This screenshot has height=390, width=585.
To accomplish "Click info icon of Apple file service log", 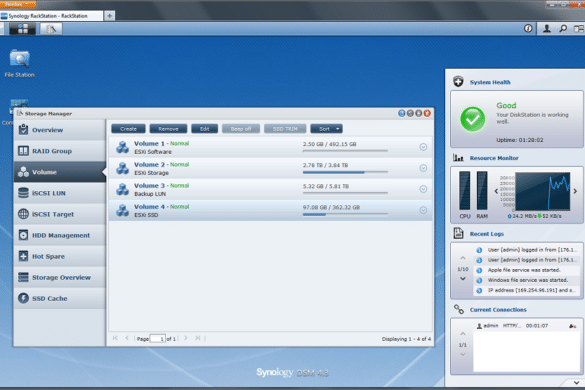I will point(479,270).
